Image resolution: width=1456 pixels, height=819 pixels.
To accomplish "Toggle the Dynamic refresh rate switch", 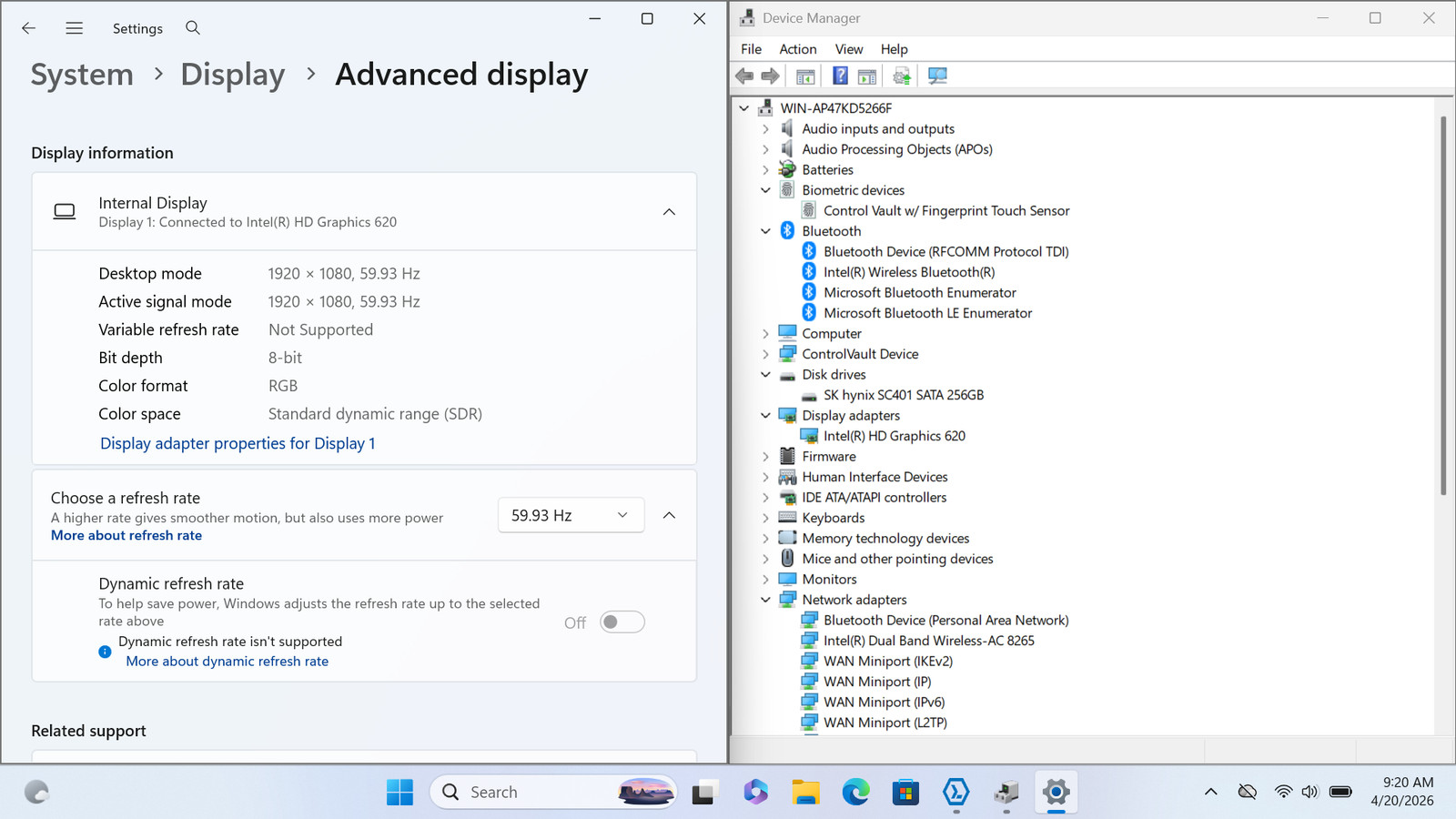I will point(622,622).
